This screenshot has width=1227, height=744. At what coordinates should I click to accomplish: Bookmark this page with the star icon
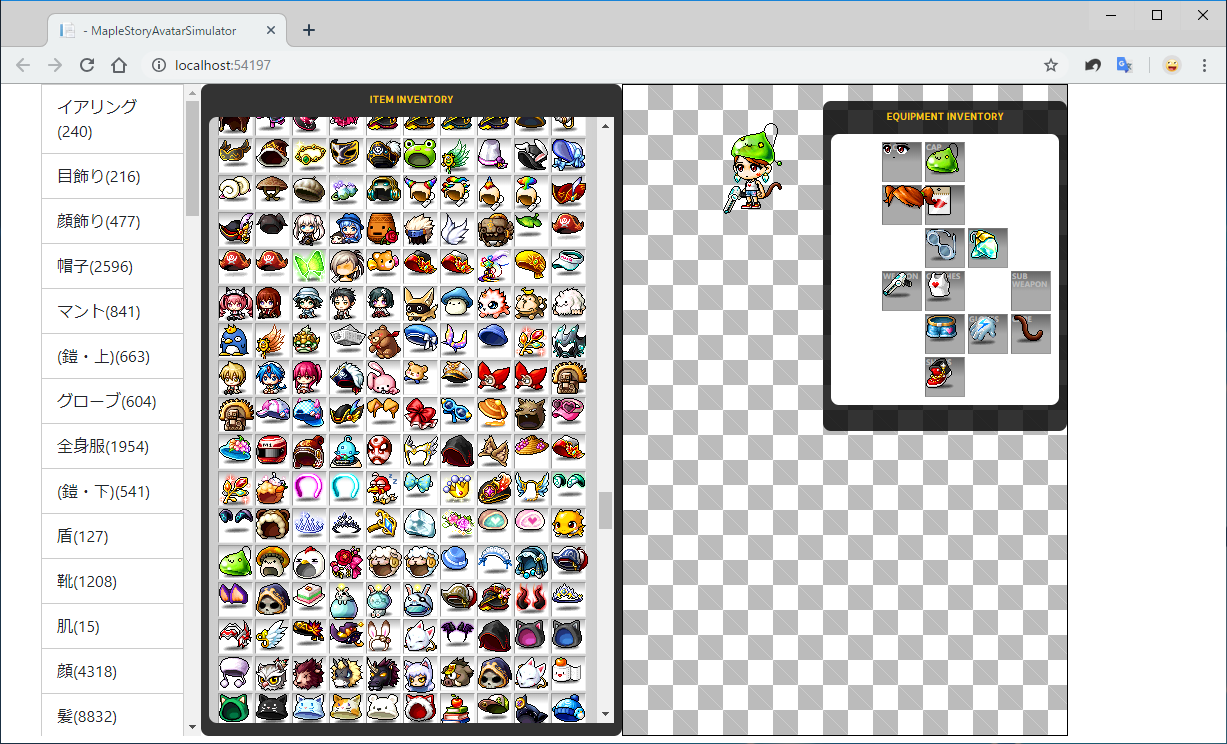[x=1051, y=65]
